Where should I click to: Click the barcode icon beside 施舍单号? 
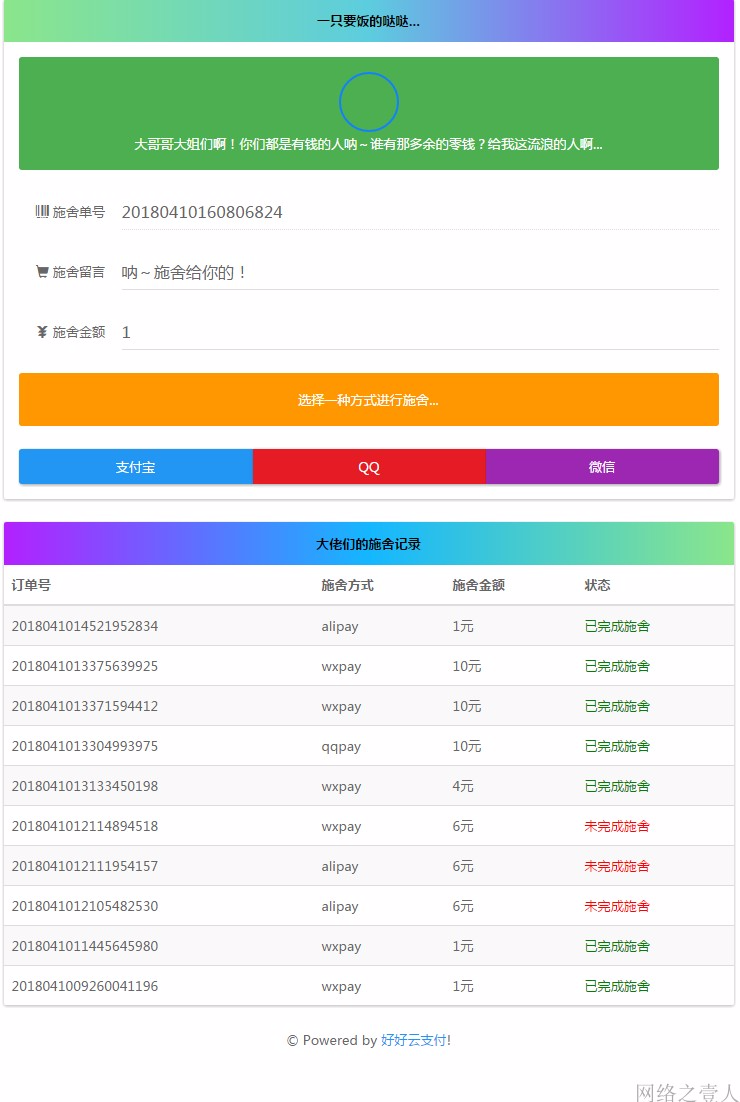coord(42,211)
